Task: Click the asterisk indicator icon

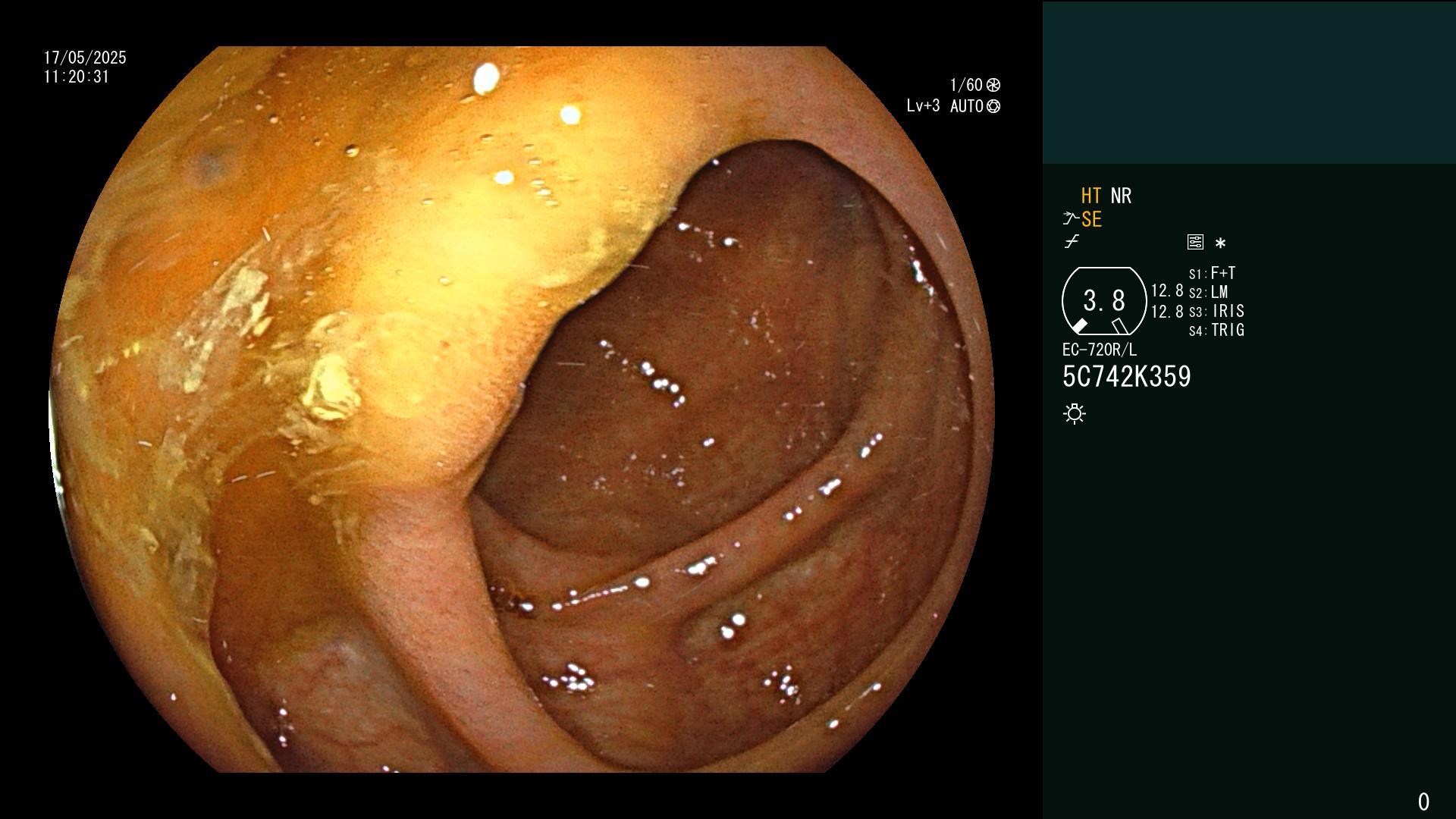Action: pos(1220,243)
